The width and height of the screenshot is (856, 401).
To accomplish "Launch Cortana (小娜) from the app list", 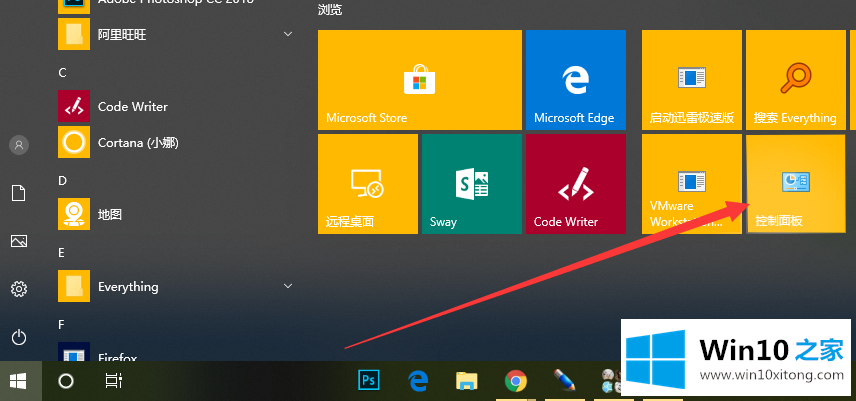I will point(177,142).
